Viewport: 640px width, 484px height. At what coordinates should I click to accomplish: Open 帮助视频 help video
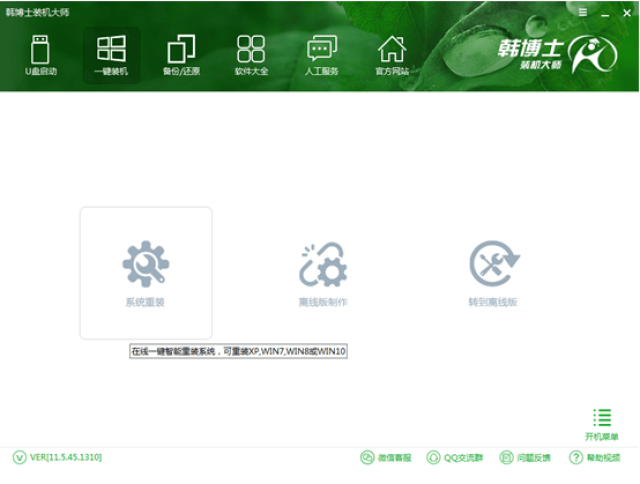click(x=595, y=457)
